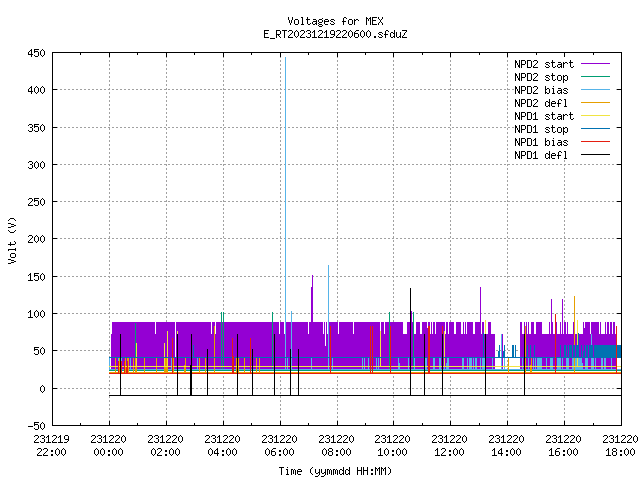
Task: Click the 'Time (yymmdd HH:MM)' x-axis label
Action: click(335, 471)
